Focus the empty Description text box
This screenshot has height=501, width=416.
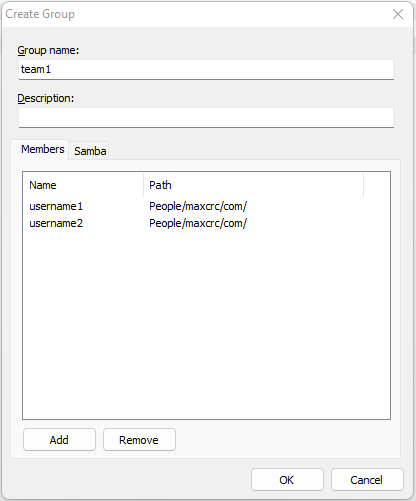point(206,117)
